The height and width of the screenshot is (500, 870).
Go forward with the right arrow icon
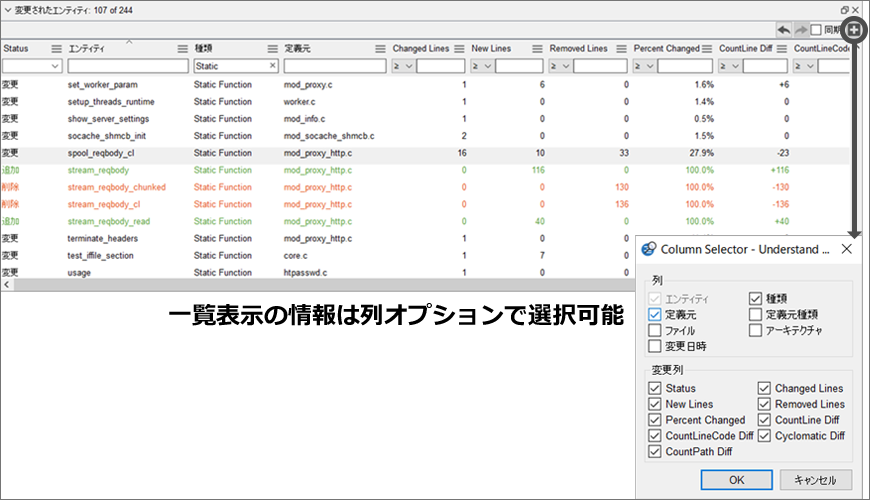coord(801,30)
